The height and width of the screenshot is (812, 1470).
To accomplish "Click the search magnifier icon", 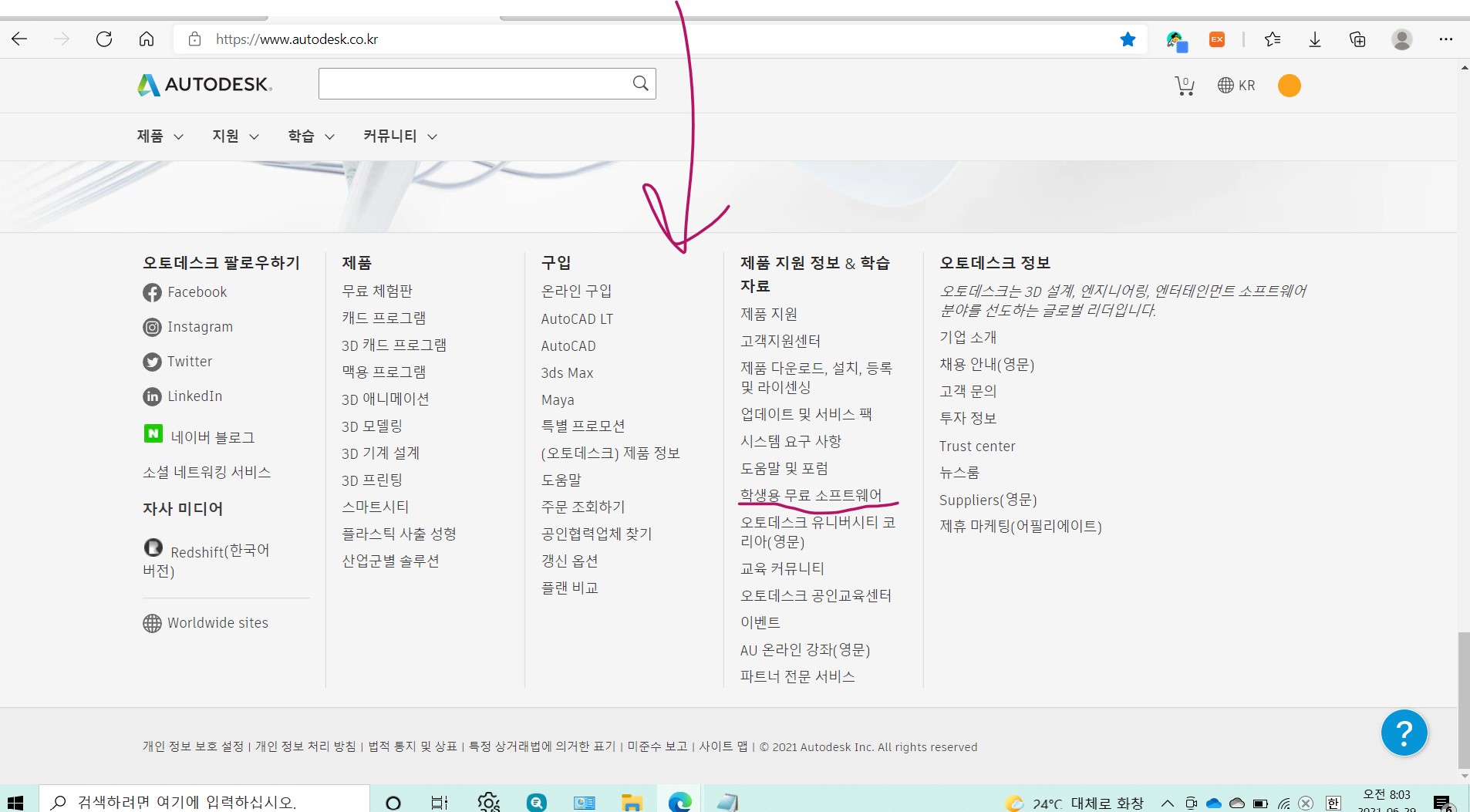I will [640, 83].
